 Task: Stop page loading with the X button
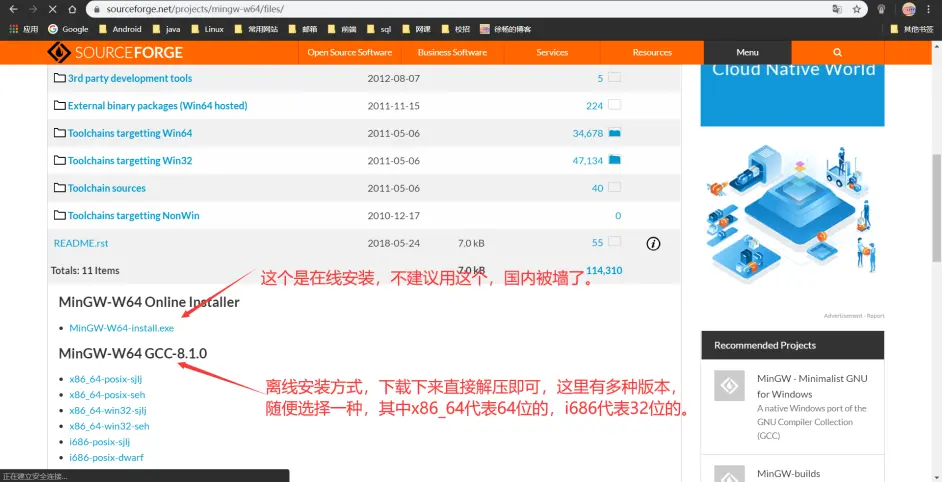55,9
